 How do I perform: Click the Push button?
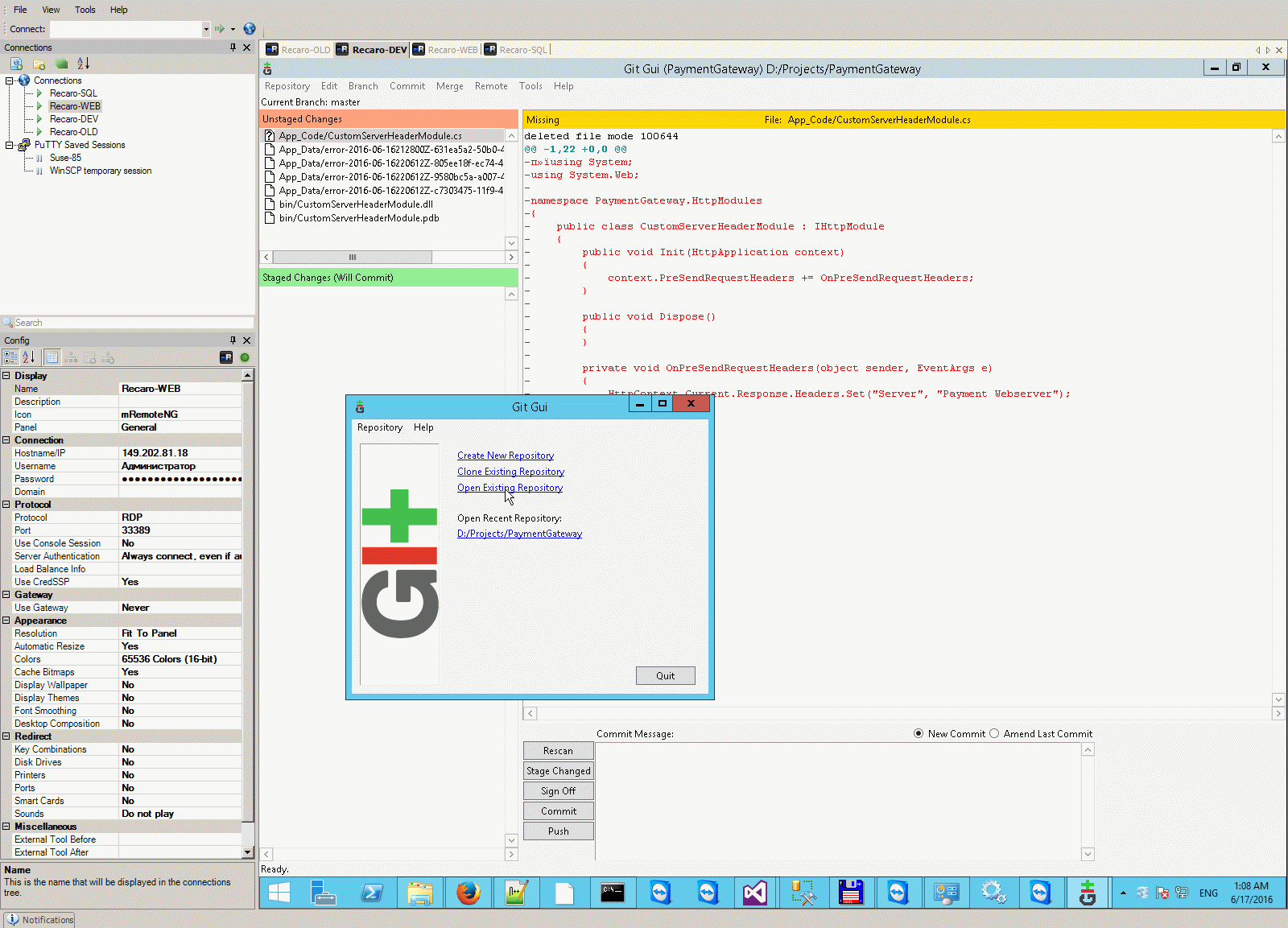click(x=559, y=831)
